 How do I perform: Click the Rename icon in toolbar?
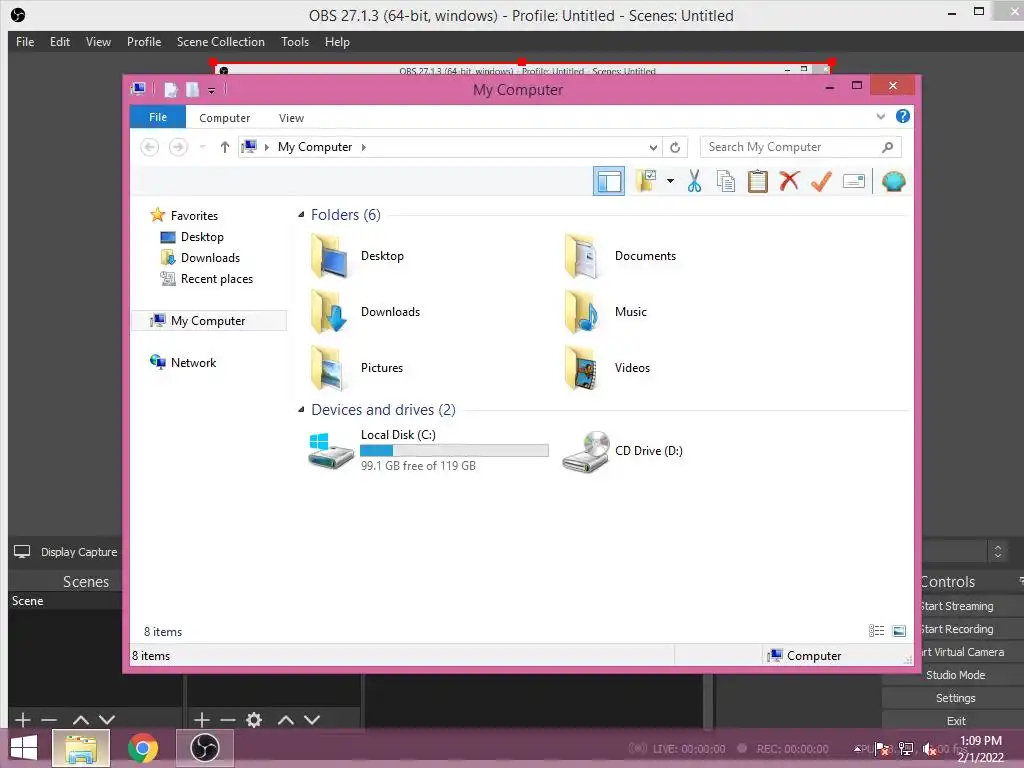(x=854, y=181)
